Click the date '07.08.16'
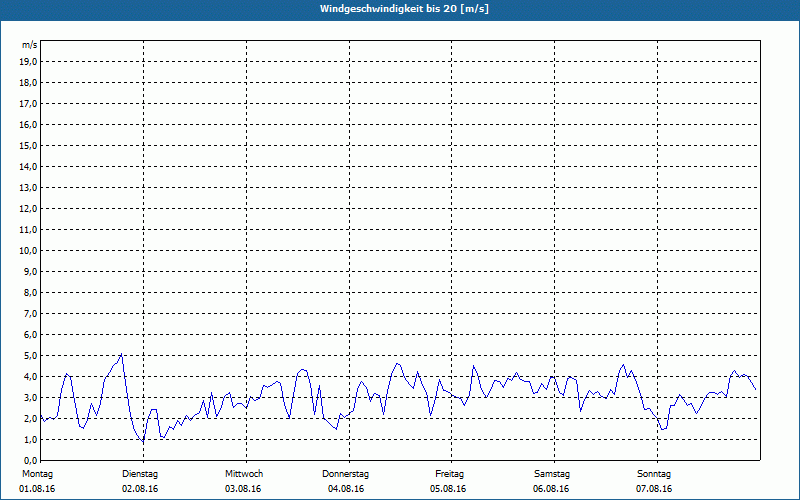800x500 pixels. coord(654,489)
